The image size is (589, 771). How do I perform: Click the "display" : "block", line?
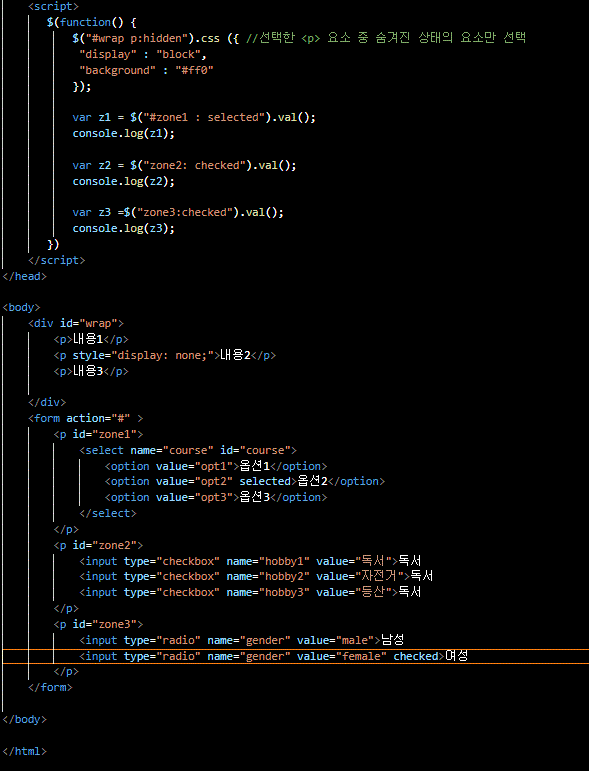coord(143,54)
